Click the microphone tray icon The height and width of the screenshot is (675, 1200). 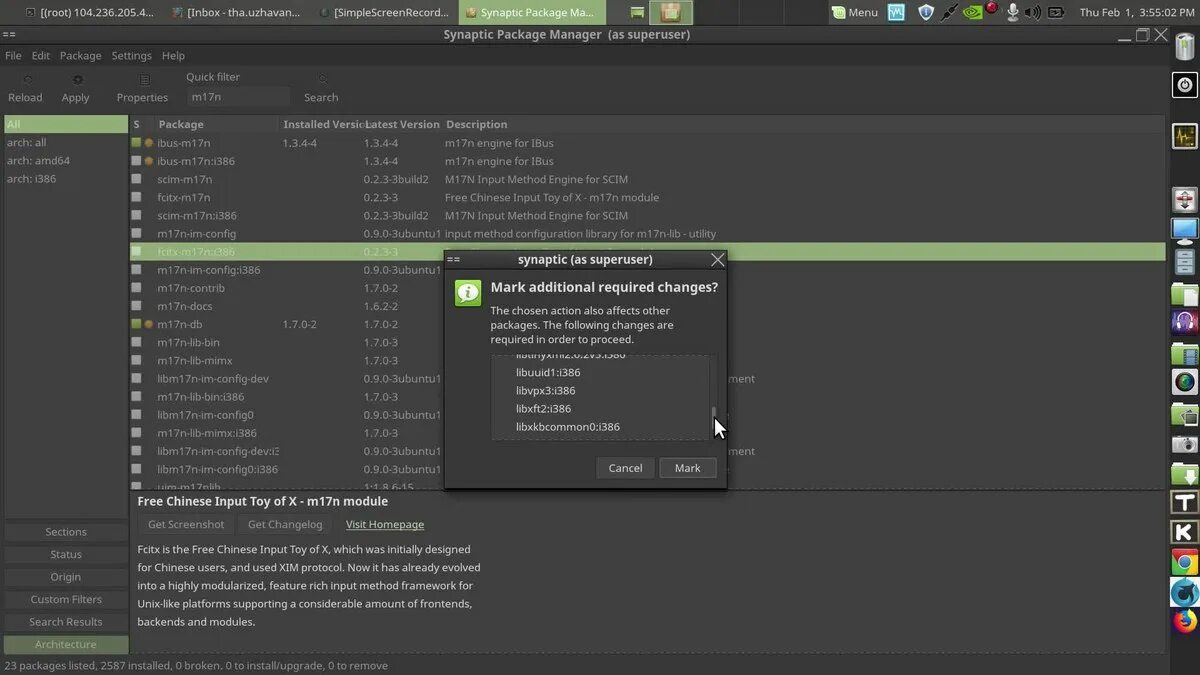coord(1013,12)
